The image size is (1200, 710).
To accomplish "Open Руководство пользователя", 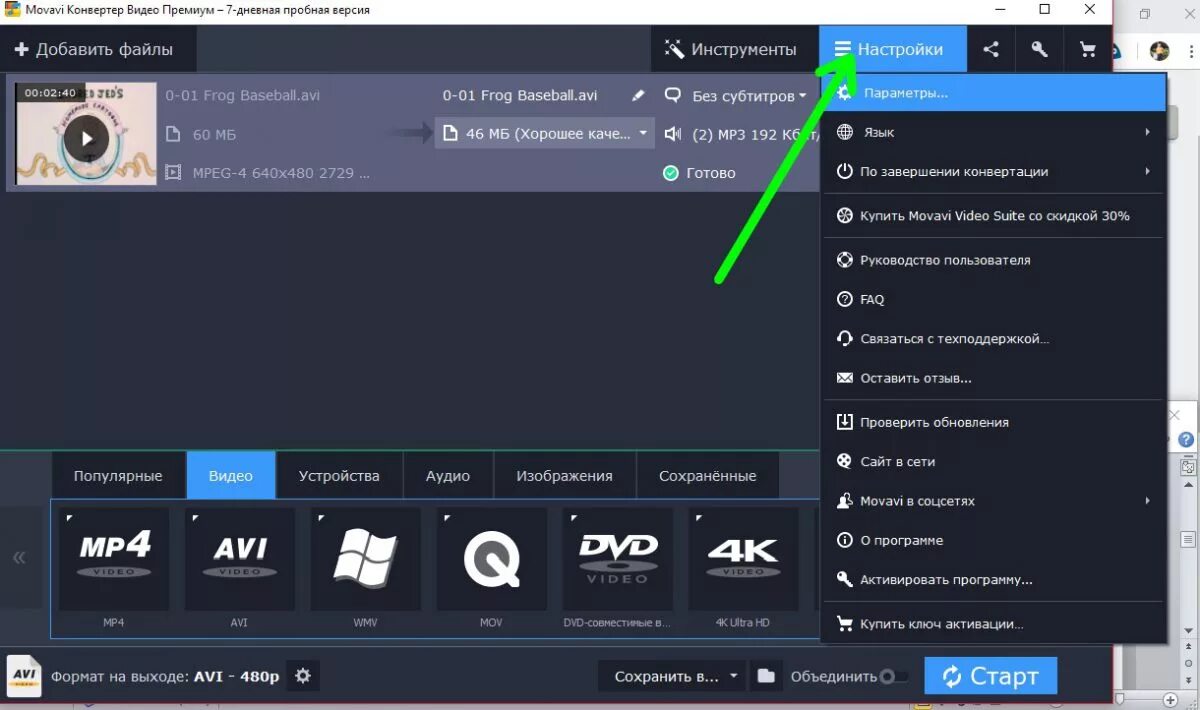I will [x=995, y=260].
